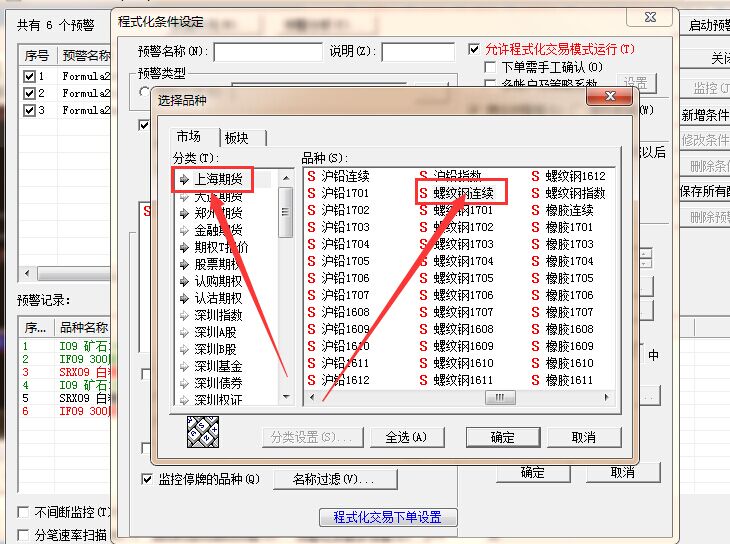Click the S icon of 沪铅1707
This screenshot has width=730, height=544.
coord(311,295)
